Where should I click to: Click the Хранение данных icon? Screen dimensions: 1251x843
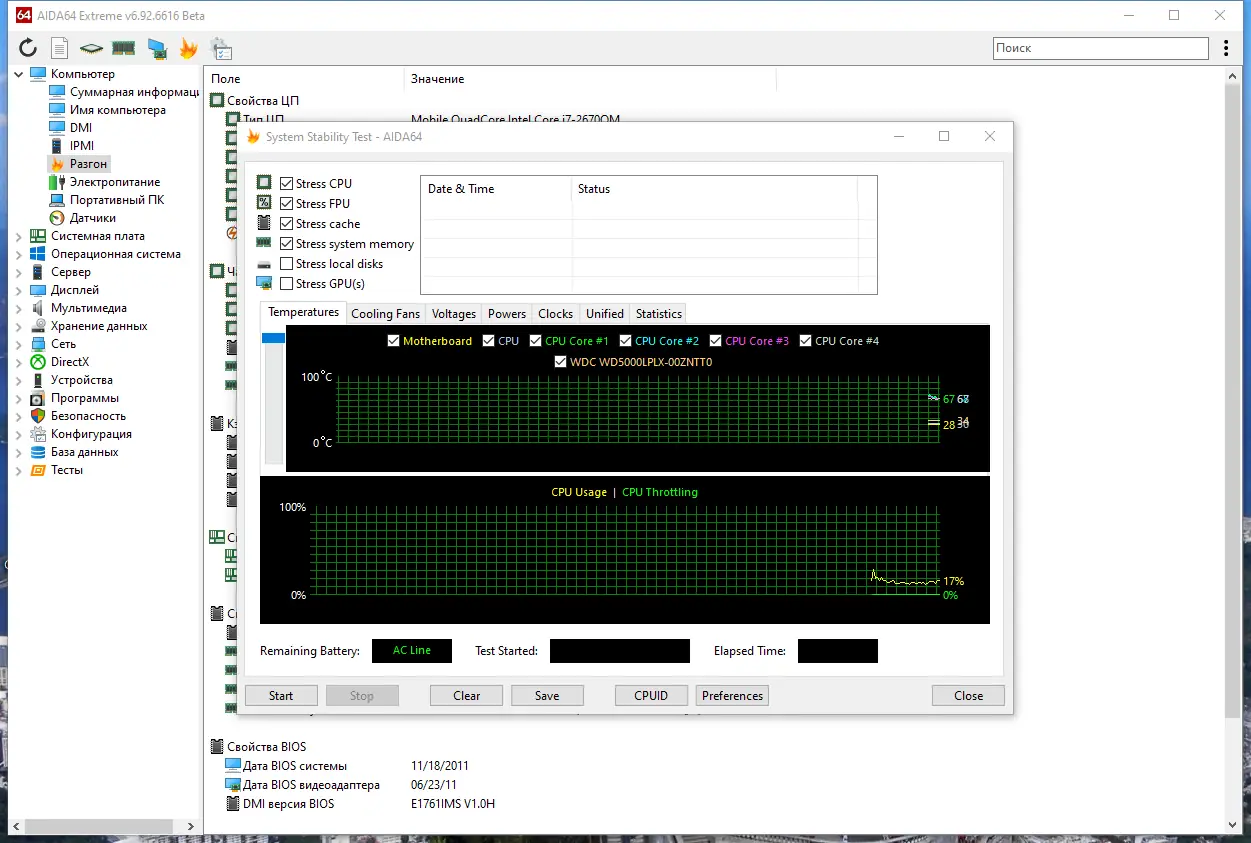click(38, 326)
